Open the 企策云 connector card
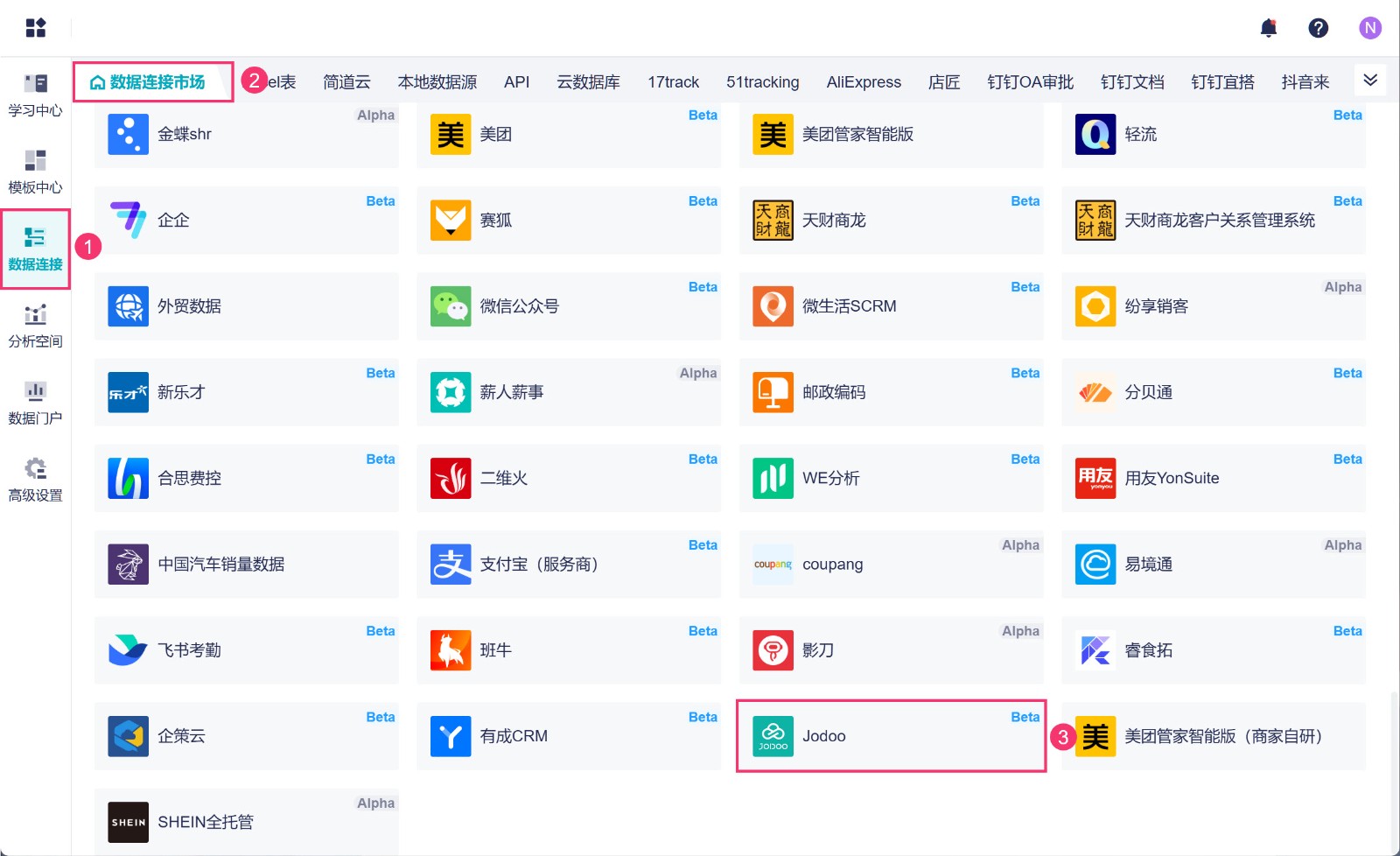This screenshot has width=1400, height=856. pyautogui.click(x=247, y=736)
